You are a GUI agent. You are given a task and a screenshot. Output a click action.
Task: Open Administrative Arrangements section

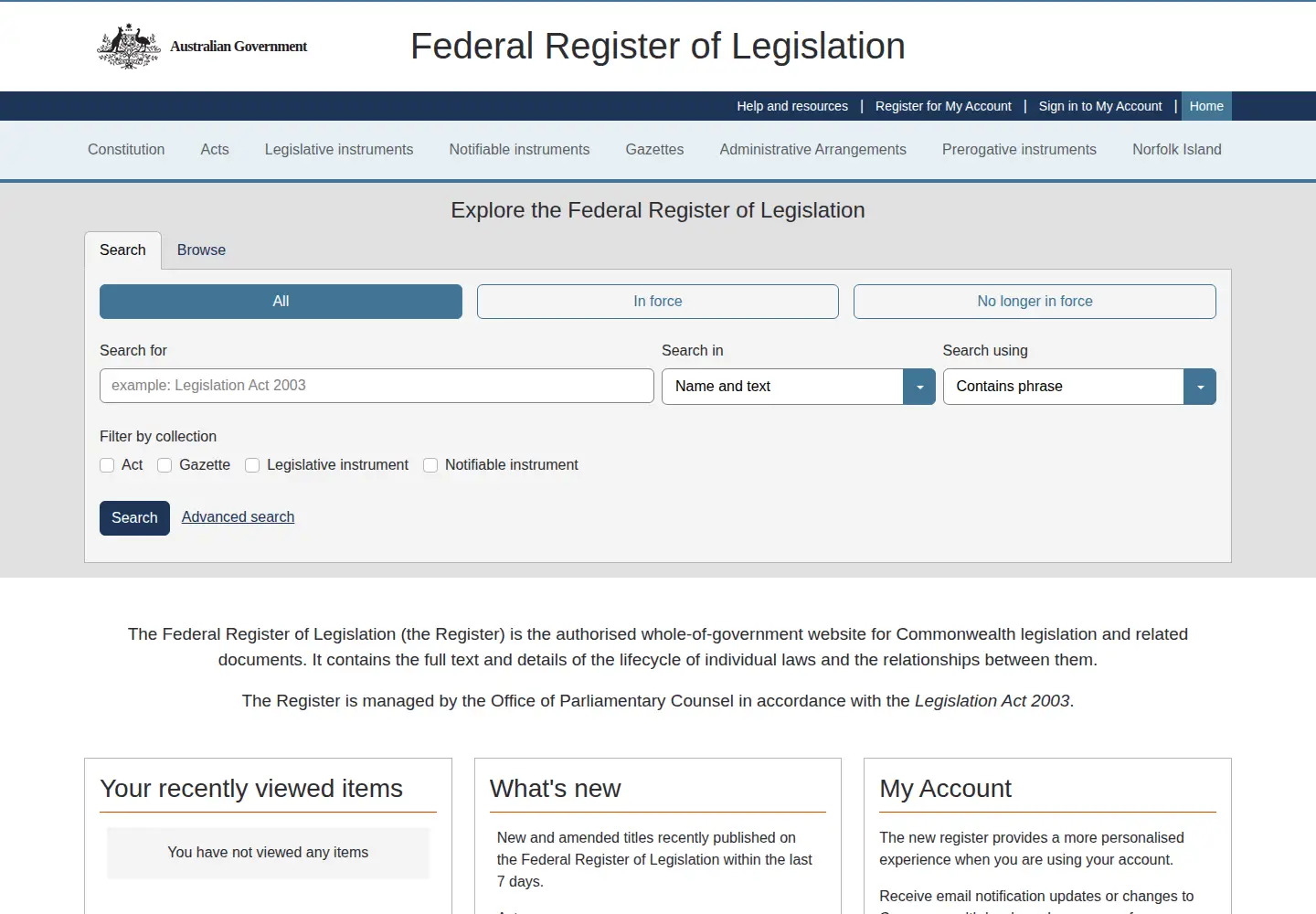pos(813,150)
